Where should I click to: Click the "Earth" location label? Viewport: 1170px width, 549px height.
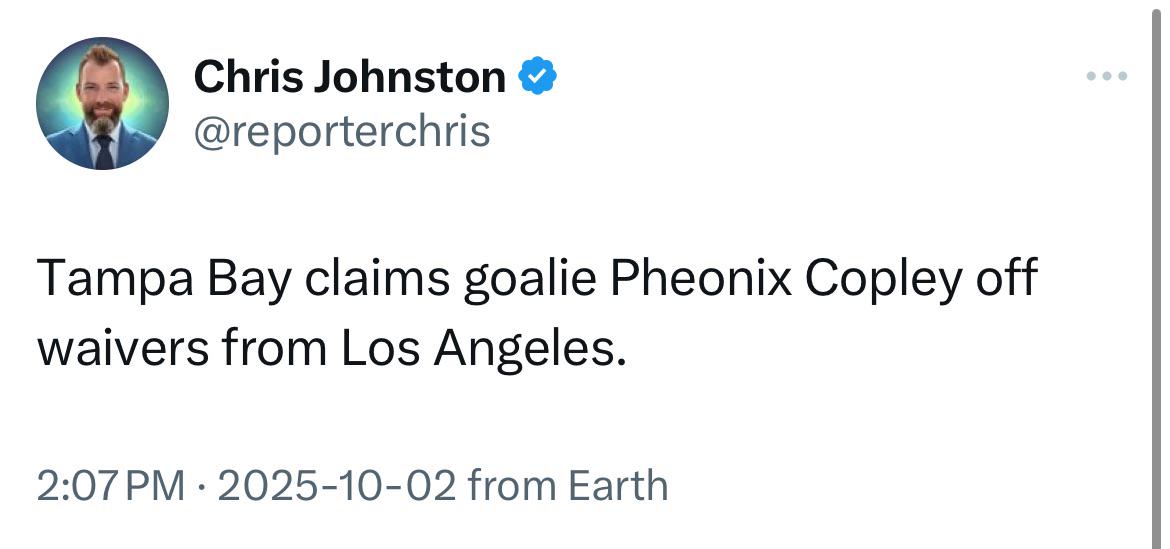[617, 486]
